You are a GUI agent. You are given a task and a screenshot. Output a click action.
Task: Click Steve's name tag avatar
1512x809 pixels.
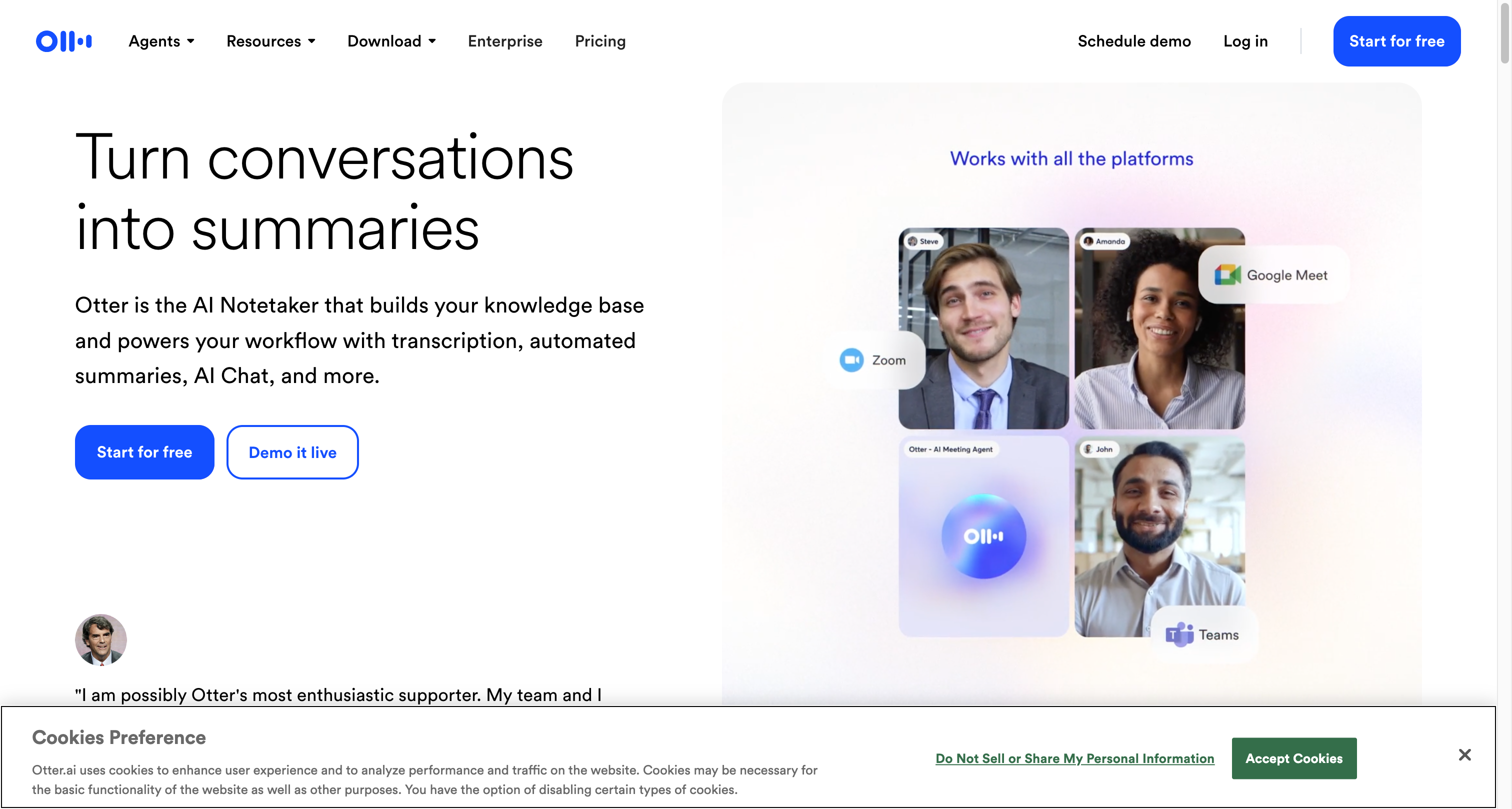[912, 241]
